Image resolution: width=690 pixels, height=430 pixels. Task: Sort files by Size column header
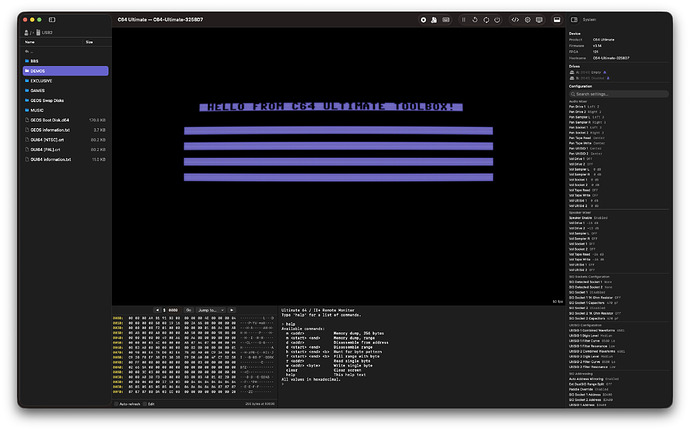[x=89, y=42]
